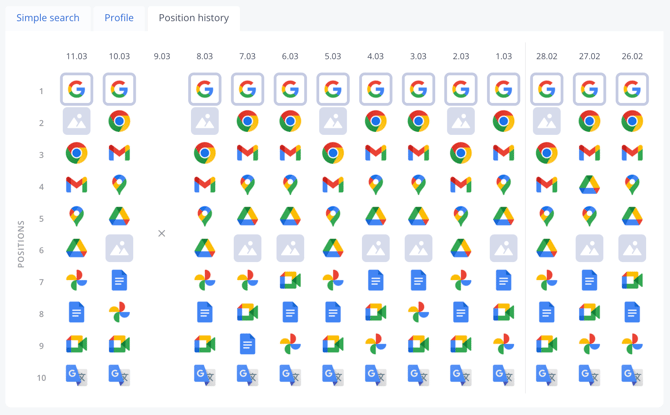Open the Google Docs icon under 10.03
The image size is (670, 415).
click(x=119, y=281)
